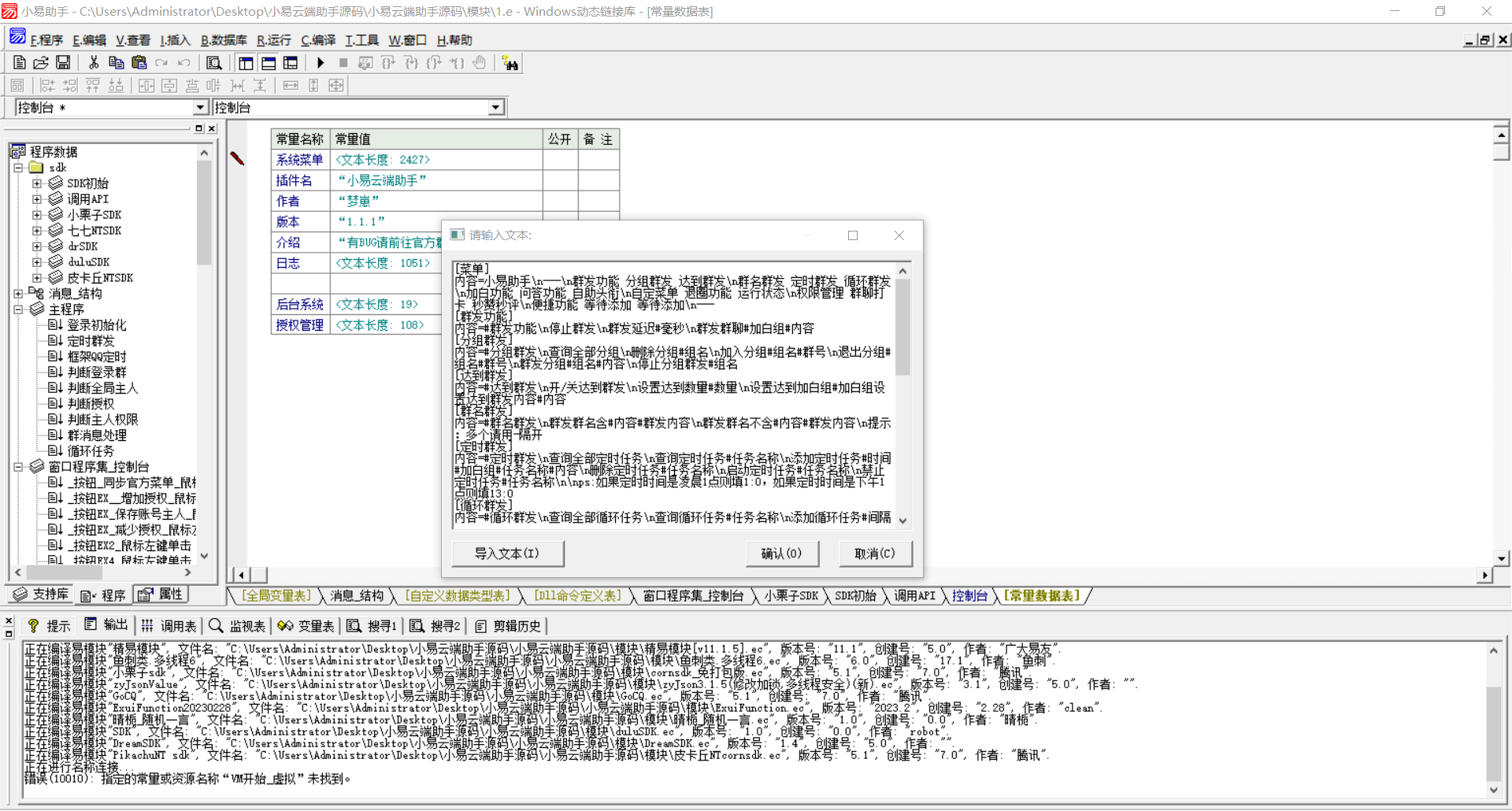This screenshot has height=811, width=1512.
Task: Open the left 控制台 * dropdown arrow
Action: pos(200,108)
